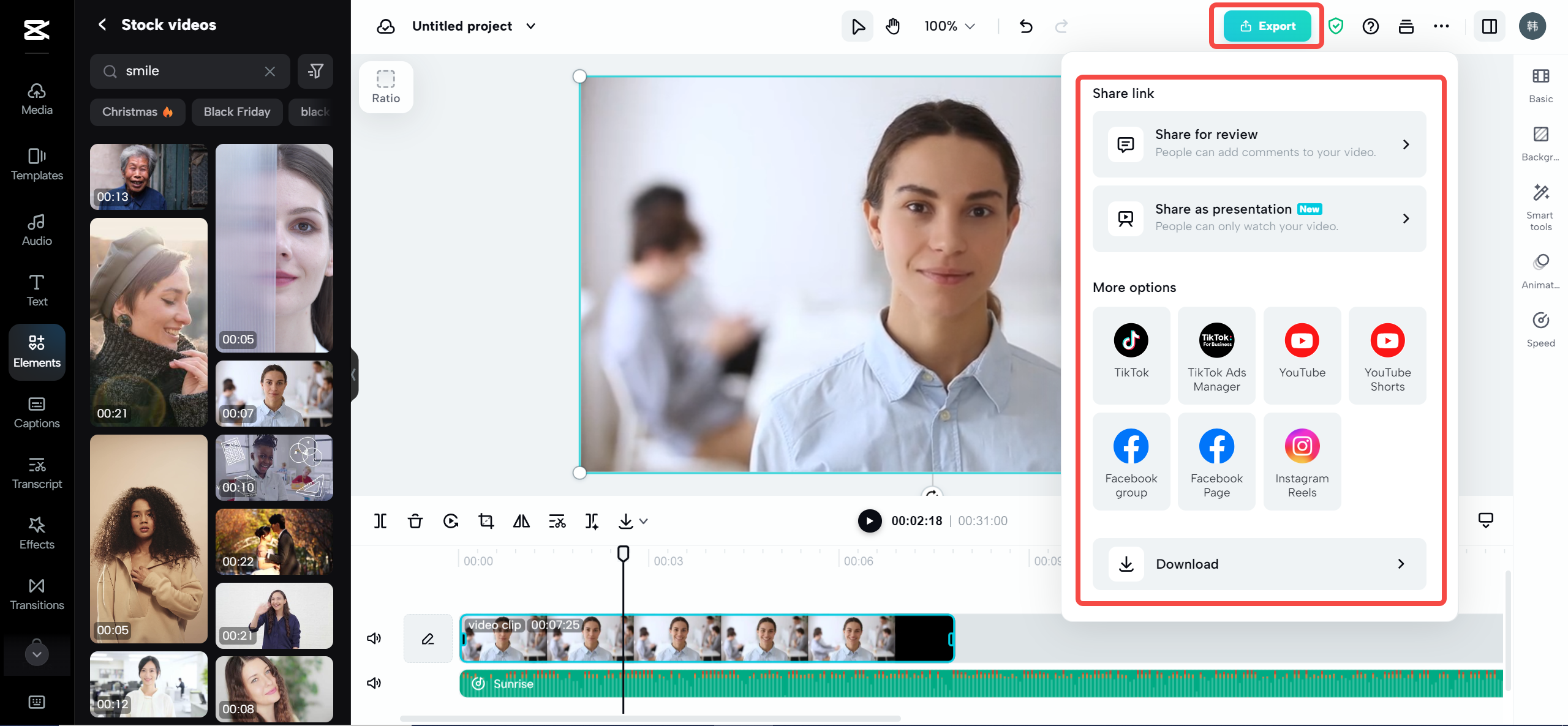Click the Export button
This screenshot has width=1568, height=726.
tap(1267, 26)
